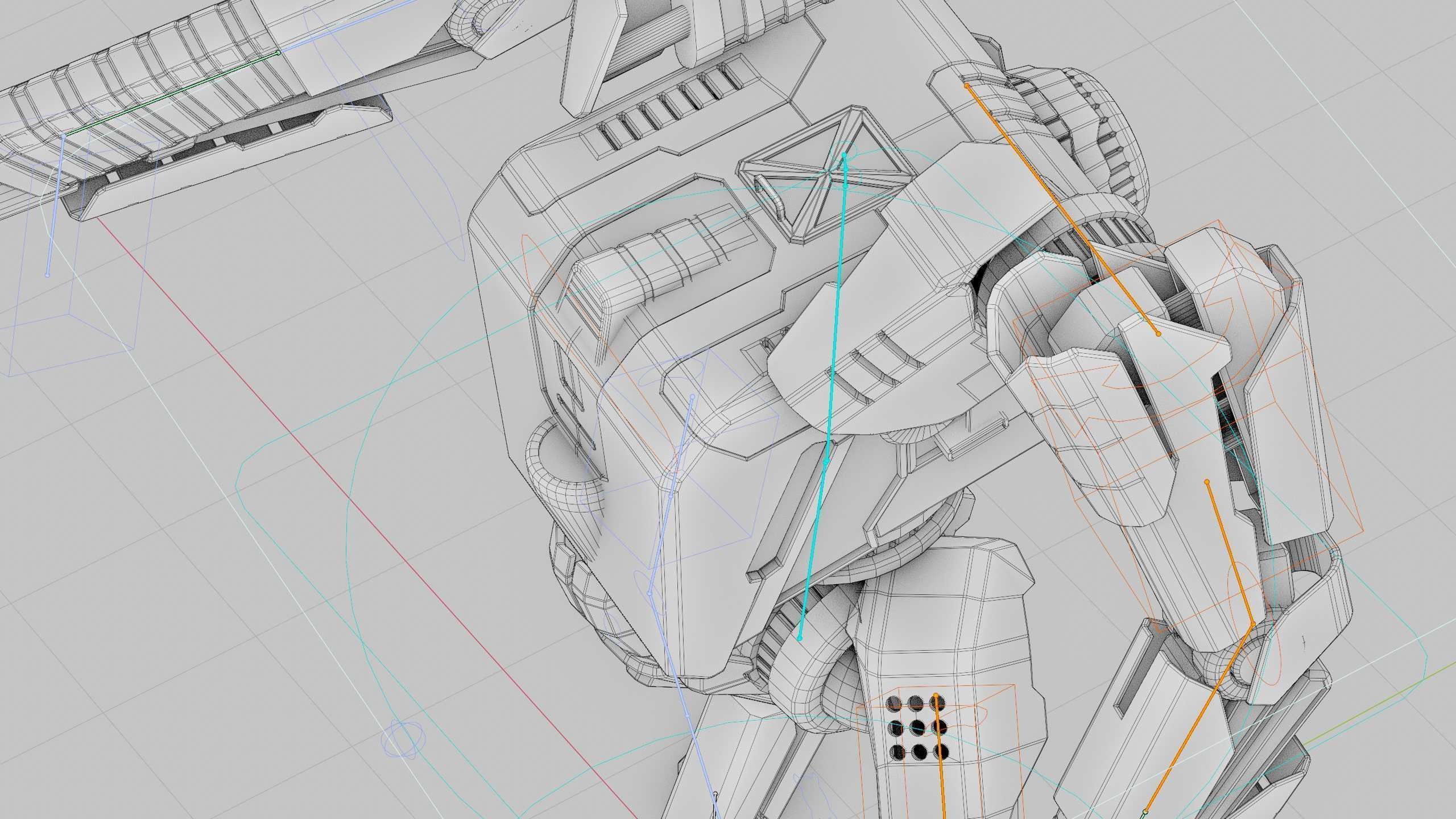Select the orange bone over the nine-hole grille
This screenshot has width=1456, height=819.
pos(940,756)
